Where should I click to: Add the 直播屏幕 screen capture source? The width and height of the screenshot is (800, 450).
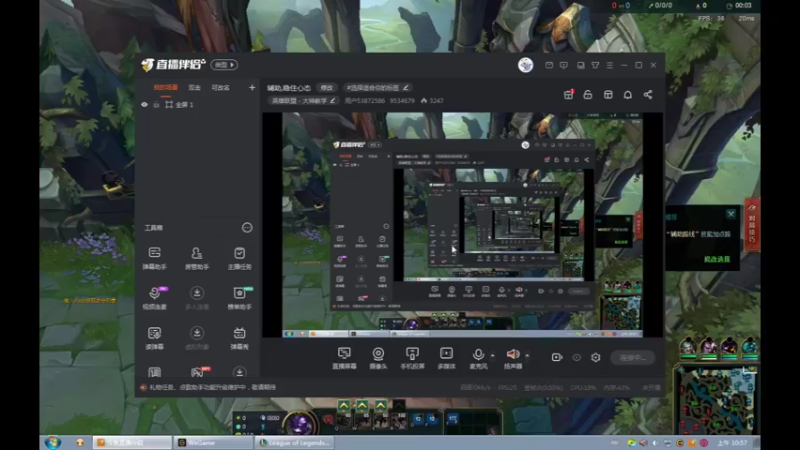(344, 358)
